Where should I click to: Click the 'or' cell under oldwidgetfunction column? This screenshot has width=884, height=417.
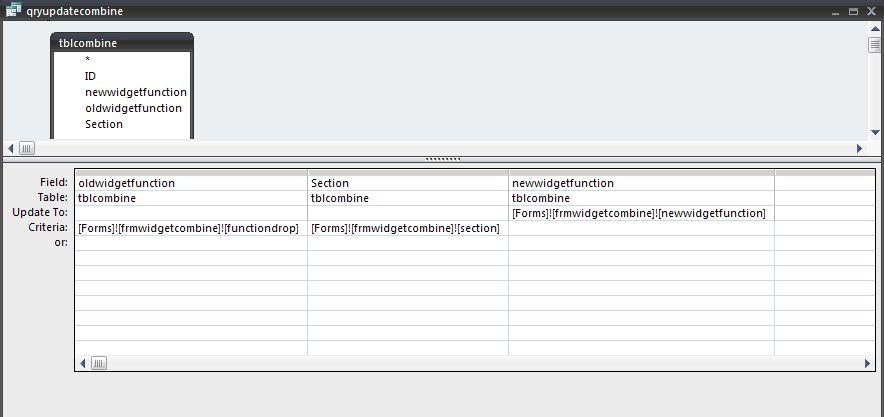(191, 243)
